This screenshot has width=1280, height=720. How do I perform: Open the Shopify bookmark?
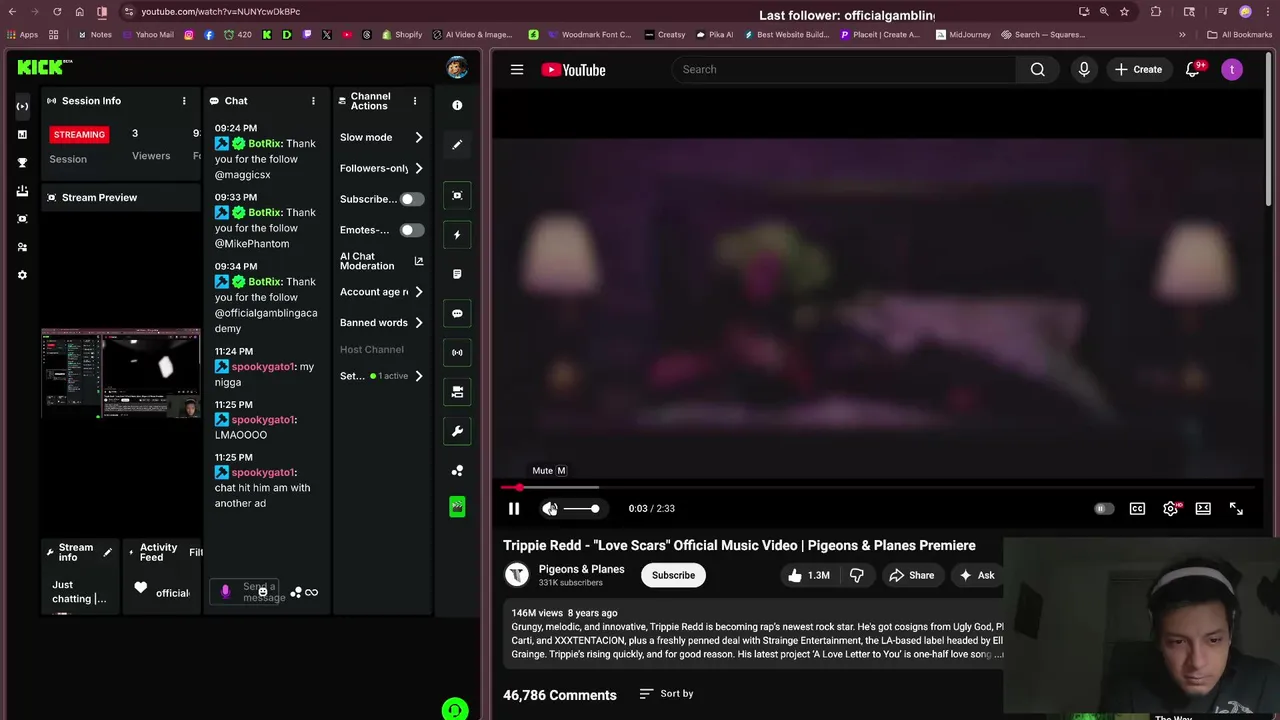[402, 34]
